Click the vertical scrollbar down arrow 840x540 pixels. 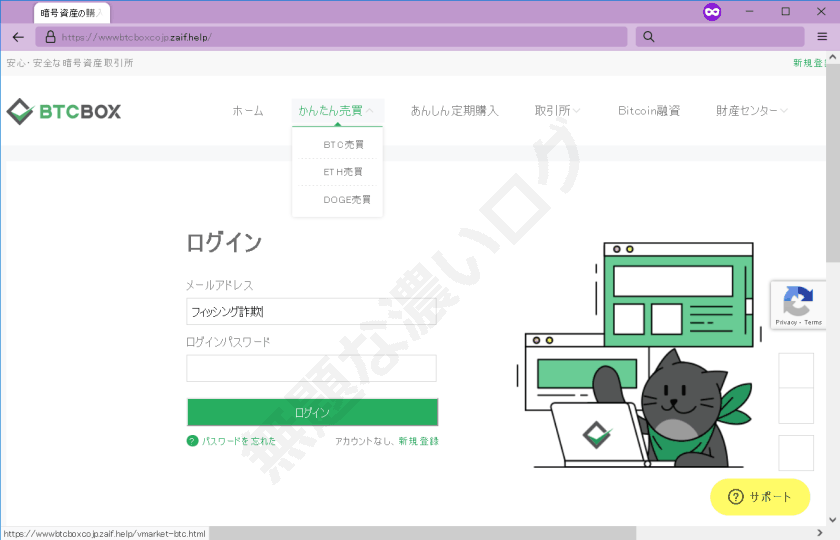point(832,520)
